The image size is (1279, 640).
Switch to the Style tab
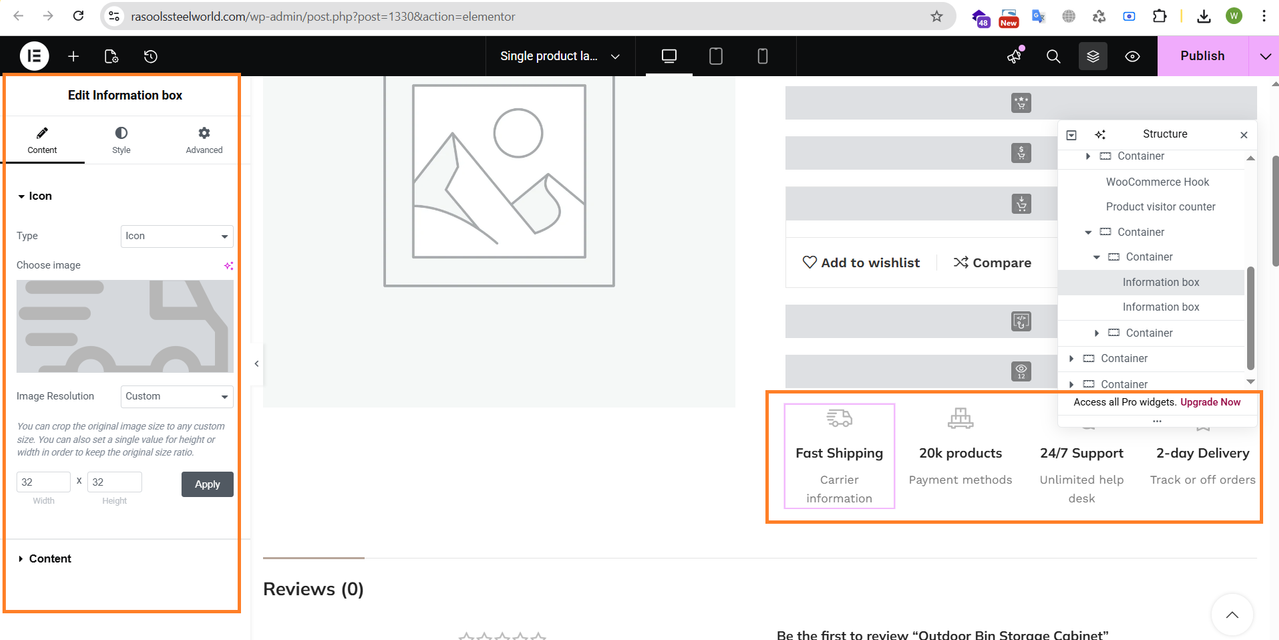[121, 140]
